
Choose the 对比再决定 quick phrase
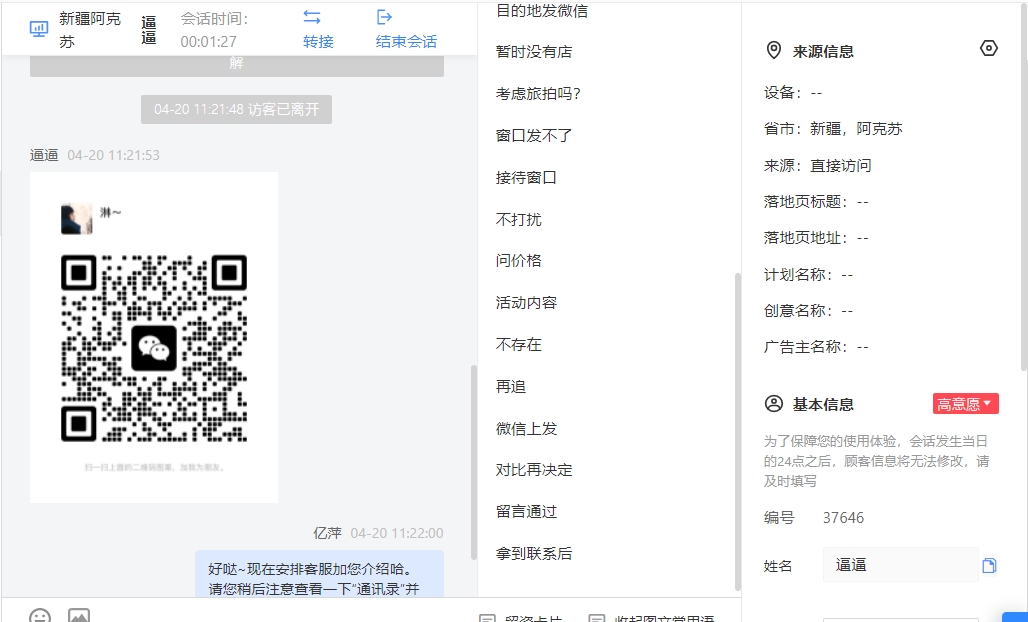point(534,470)
